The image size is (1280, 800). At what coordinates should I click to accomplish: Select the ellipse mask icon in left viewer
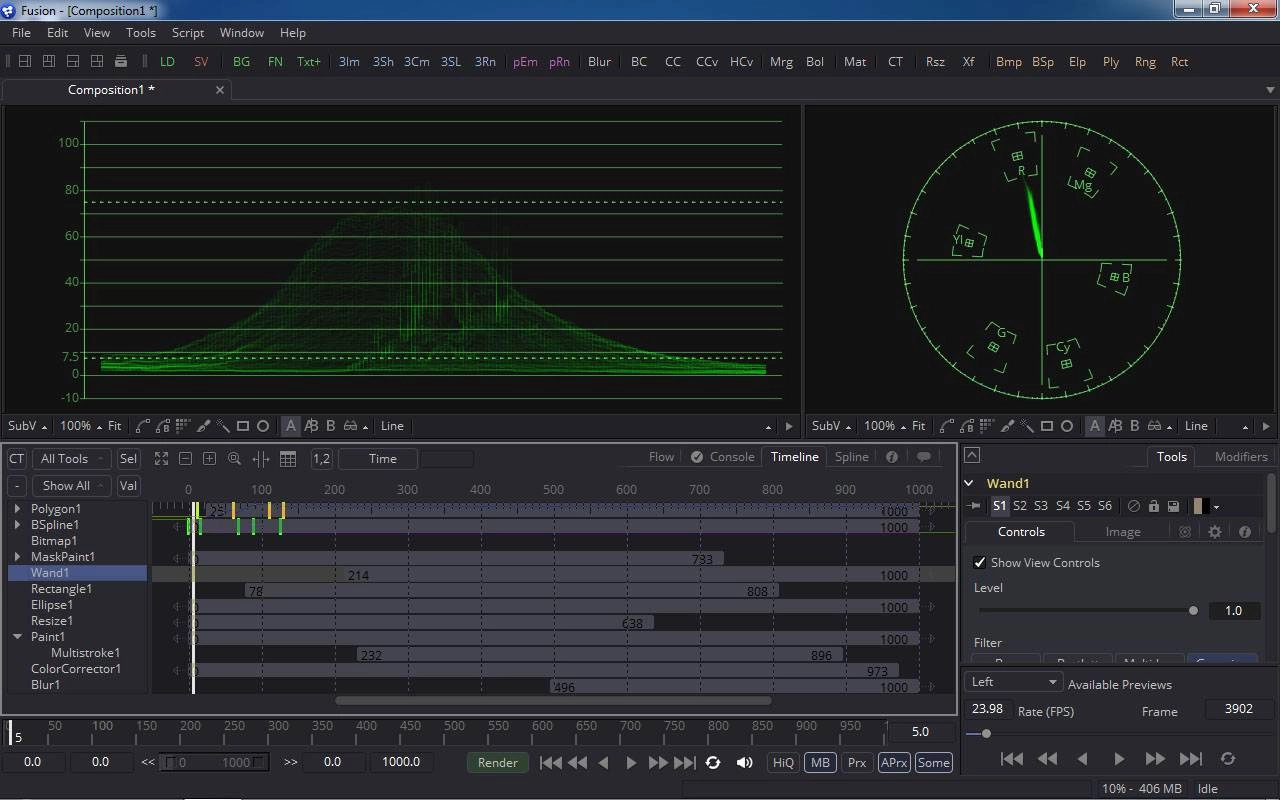pos(263,426)
